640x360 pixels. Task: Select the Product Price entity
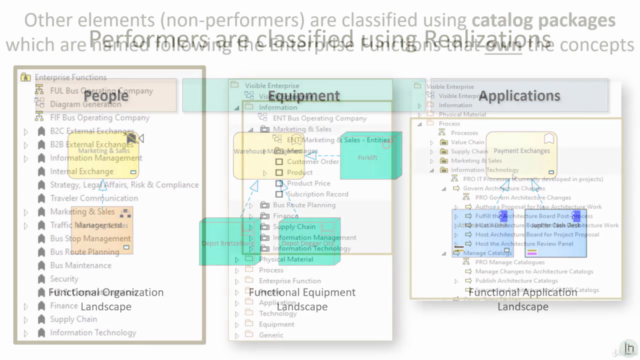point(309,183)
